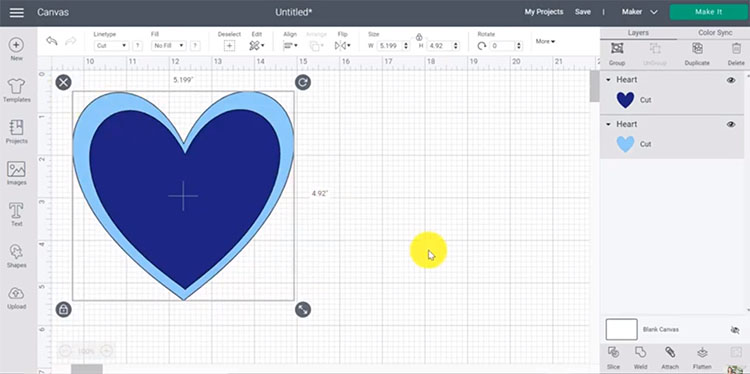Click the light blue heart layer swatch
The image size is (750, 374).
pos(625,144)
